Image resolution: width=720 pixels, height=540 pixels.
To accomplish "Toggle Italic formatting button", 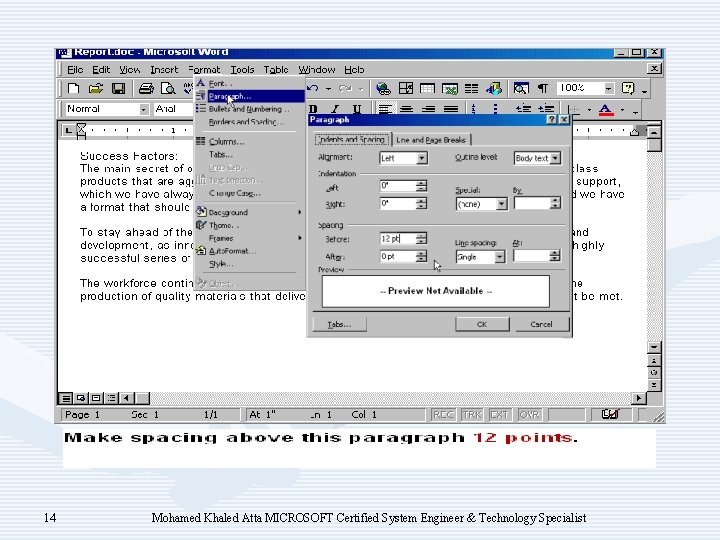I will [335, 109].
